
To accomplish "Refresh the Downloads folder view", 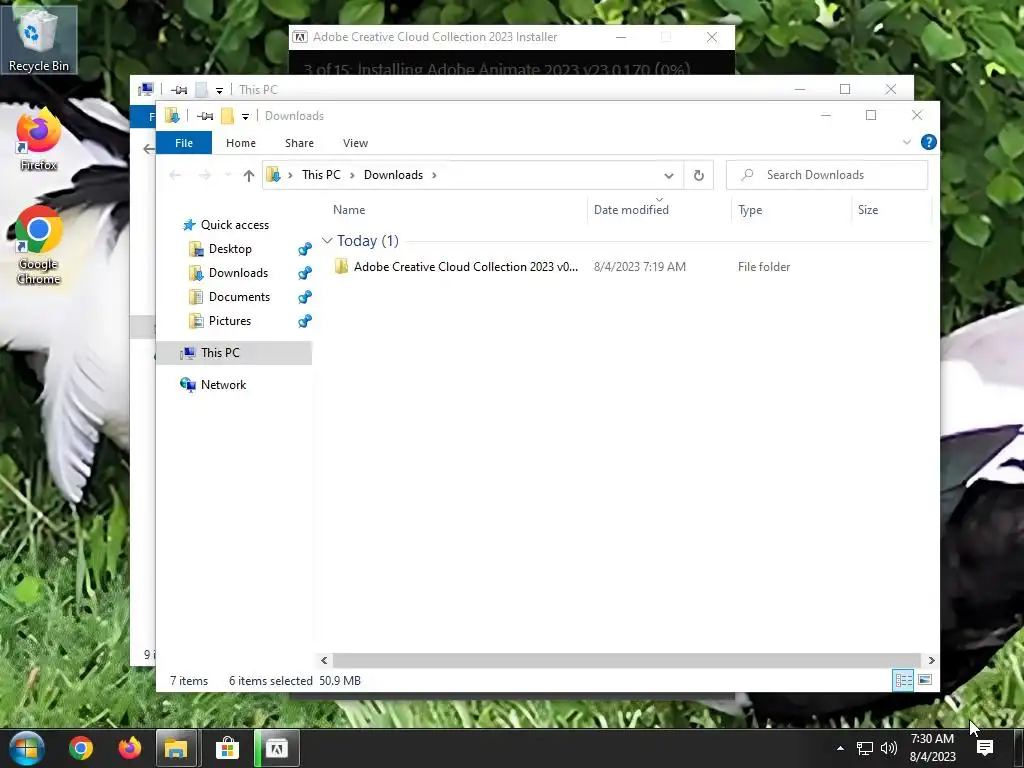I will 699,175.
